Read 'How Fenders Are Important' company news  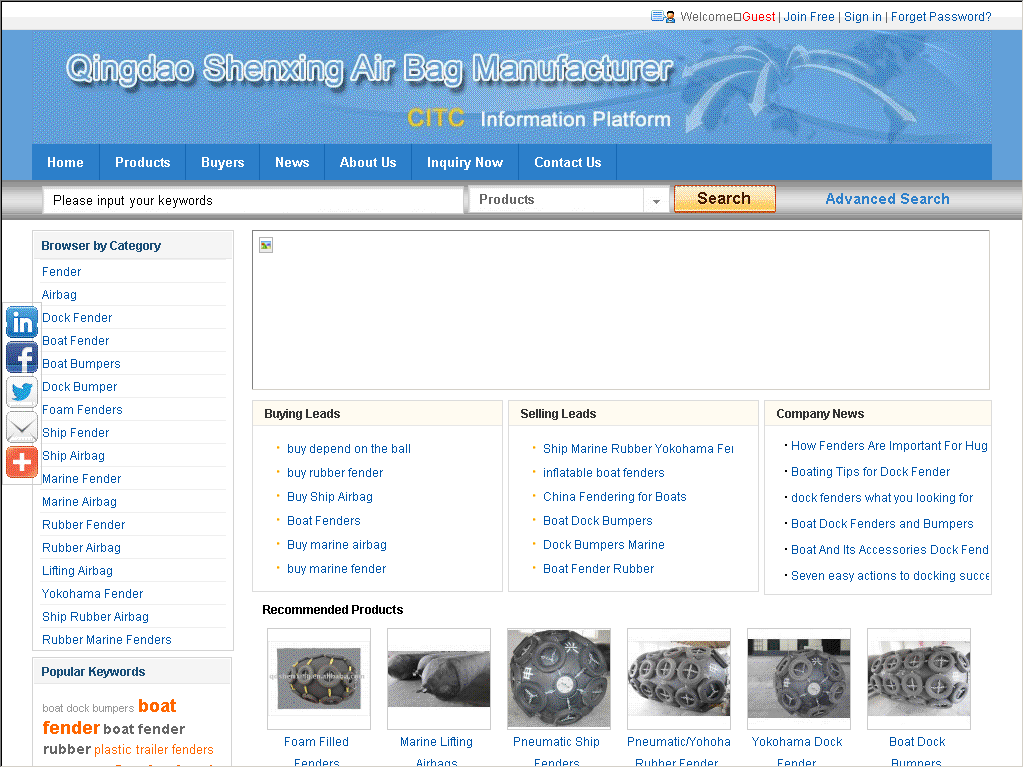(x=889, y=446)
